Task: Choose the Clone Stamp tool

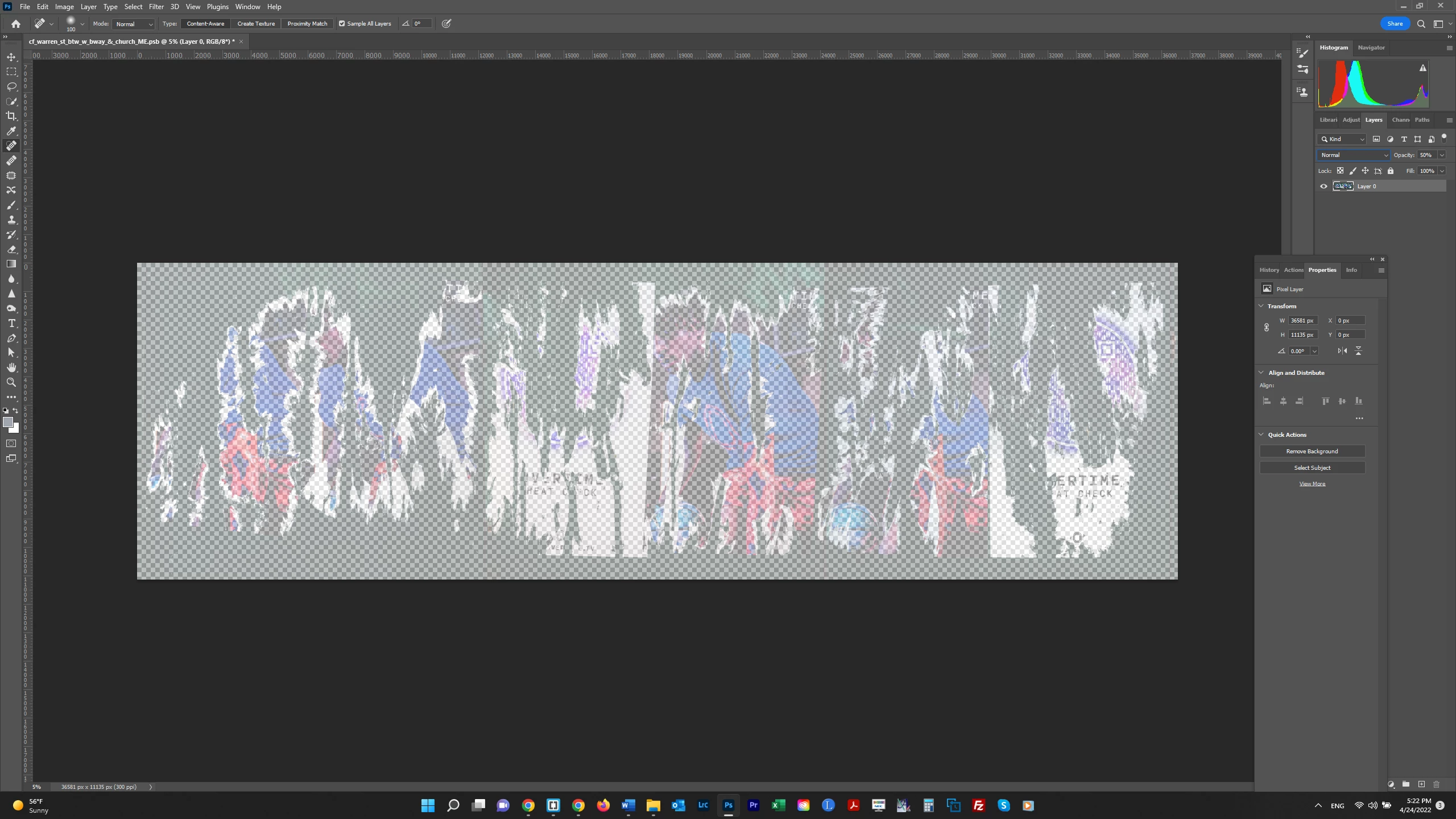Action: click(x=11, y=220)
